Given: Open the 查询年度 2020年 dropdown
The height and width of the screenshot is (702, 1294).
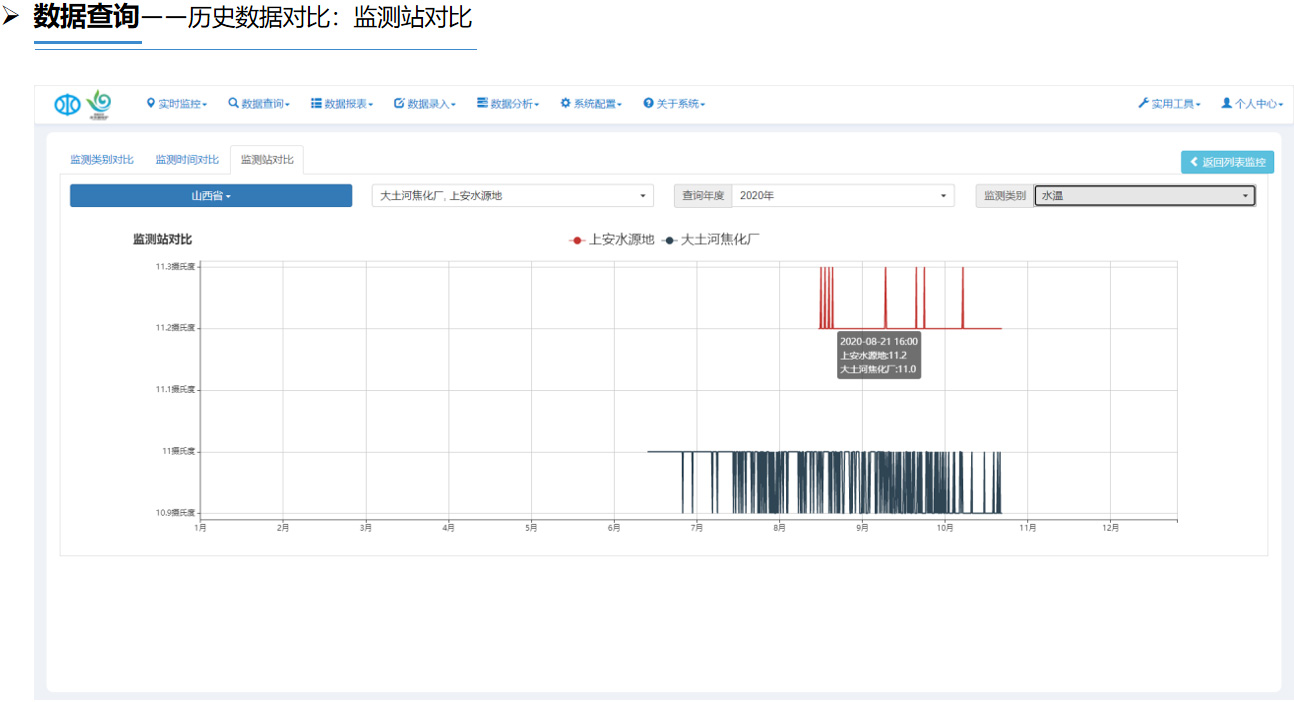Looking at the screenshot, I should click(843, 196).
